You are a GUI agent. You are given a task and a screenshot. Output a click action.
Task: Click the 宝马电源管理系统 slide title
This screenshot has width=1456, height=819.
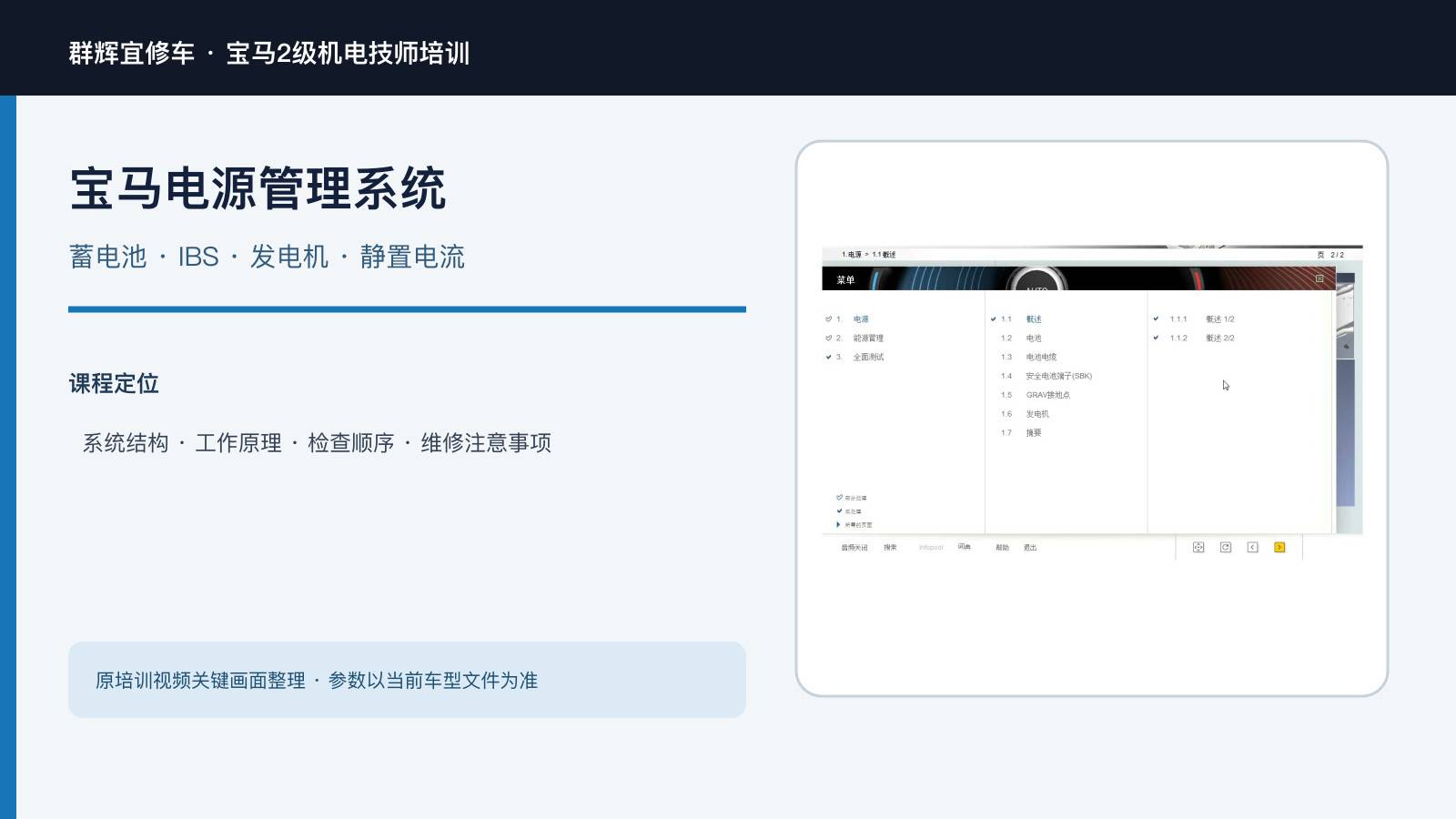click(x=258, y=188)
